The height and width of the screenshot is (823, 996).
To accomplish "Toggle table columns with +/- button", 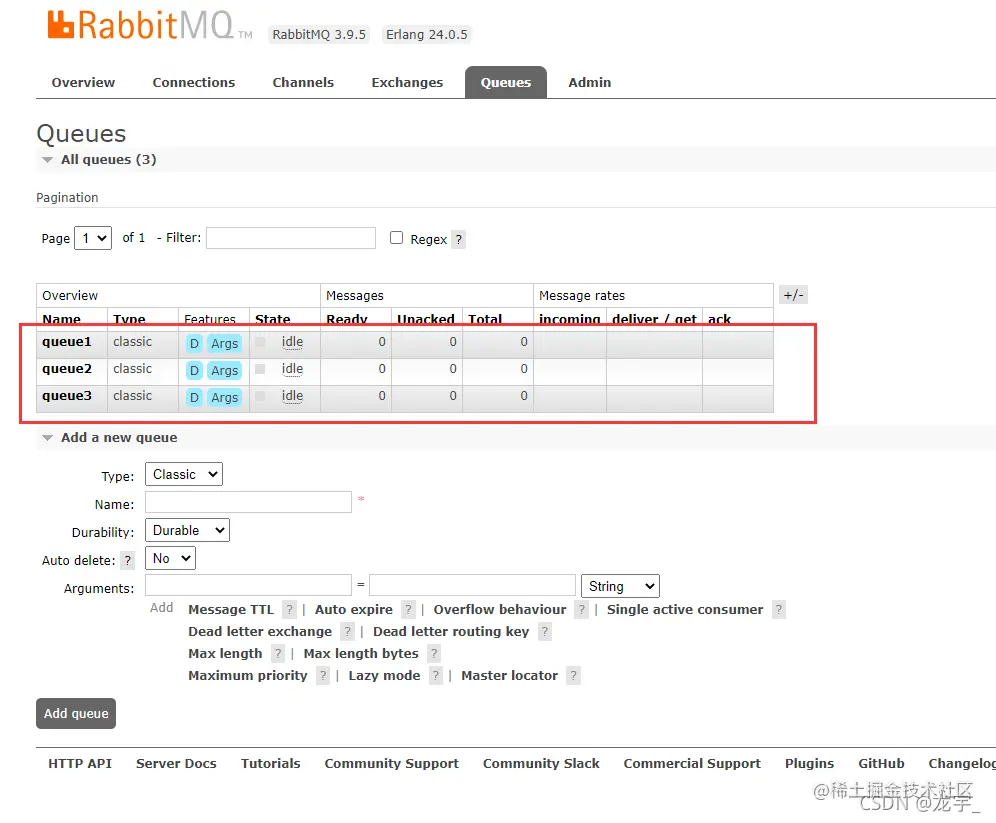I will [x=793, y=295].
